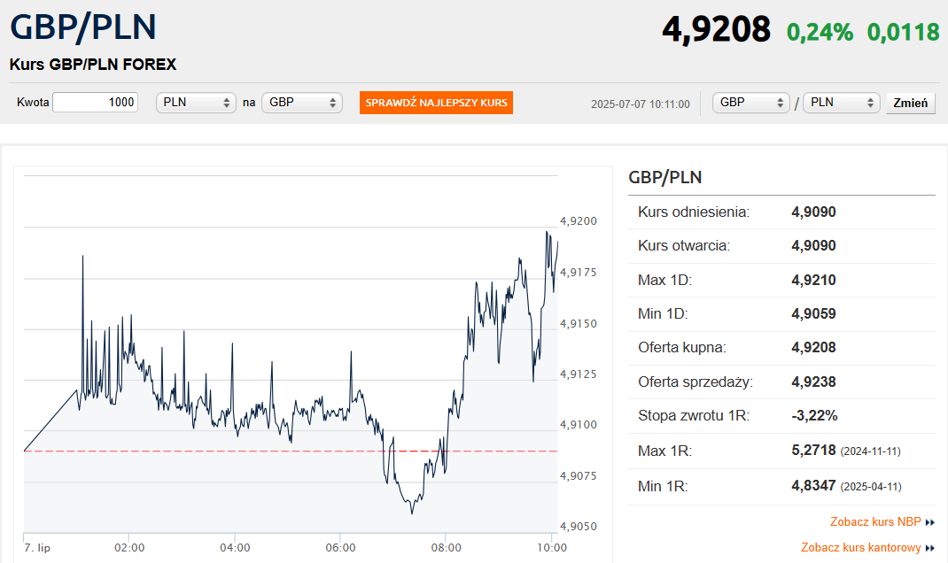Click the 'Max 1R' value 5,2718
Screen dimensions: 948x563
814,451
